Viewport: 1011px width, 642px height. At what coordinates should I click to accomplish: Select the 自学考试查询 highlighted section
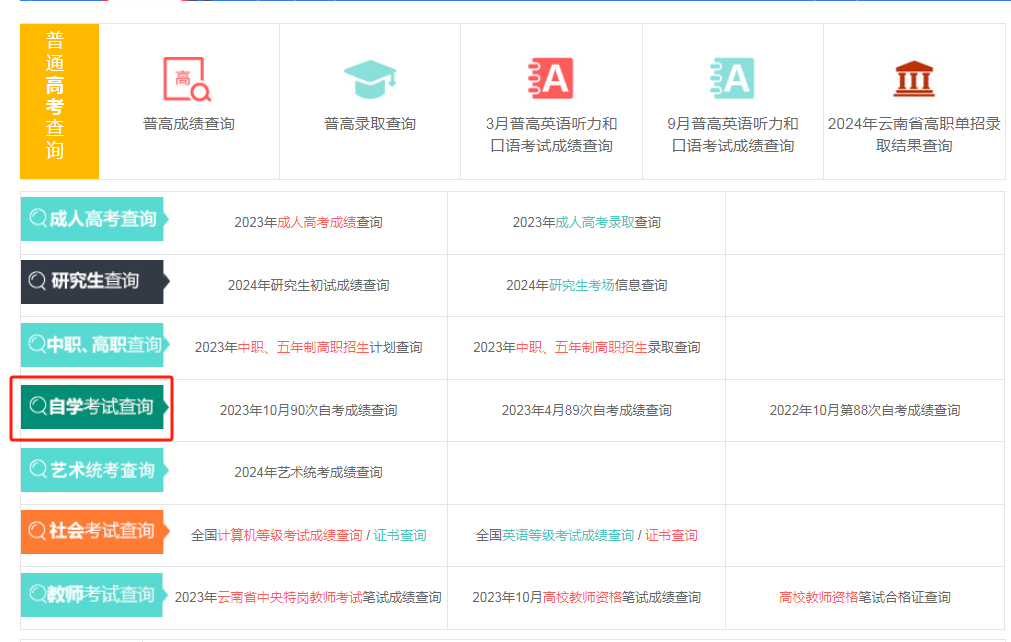click(91, 410)
